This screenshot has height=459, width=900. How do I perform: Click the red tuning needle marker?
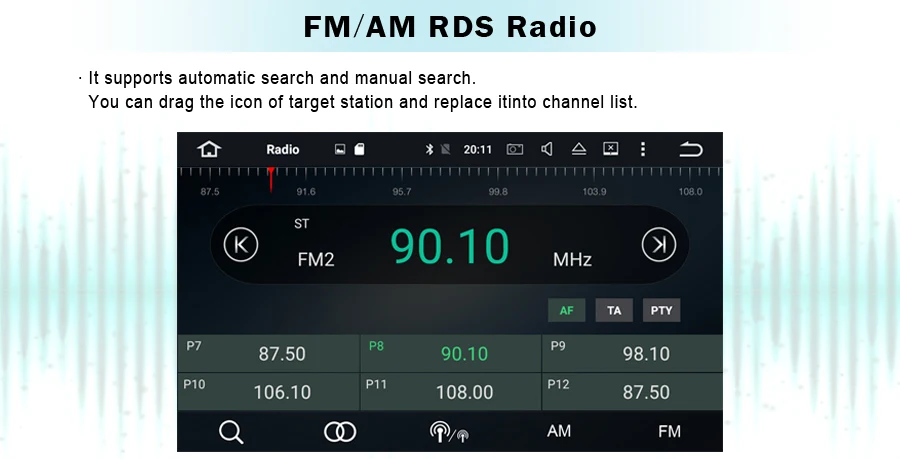pyautogui.click(x=271, y=179)
